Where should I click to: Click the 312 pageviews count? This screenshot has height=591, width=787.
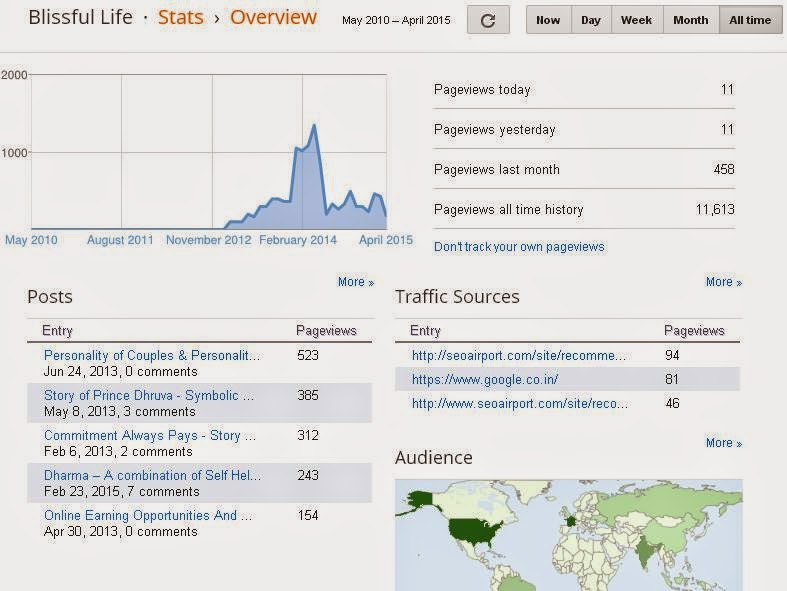click(x=308, y=435)
